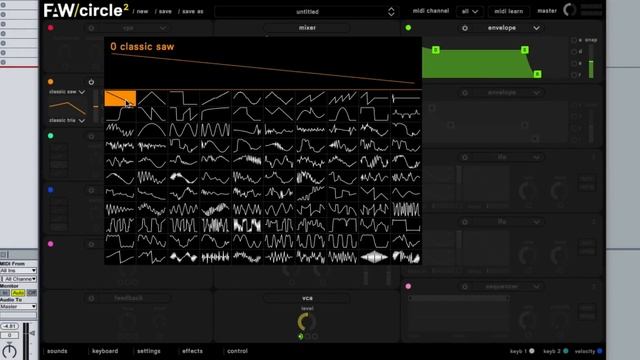Switch to the effects tab
Viewport: 640px width, 360px height.
192,351
